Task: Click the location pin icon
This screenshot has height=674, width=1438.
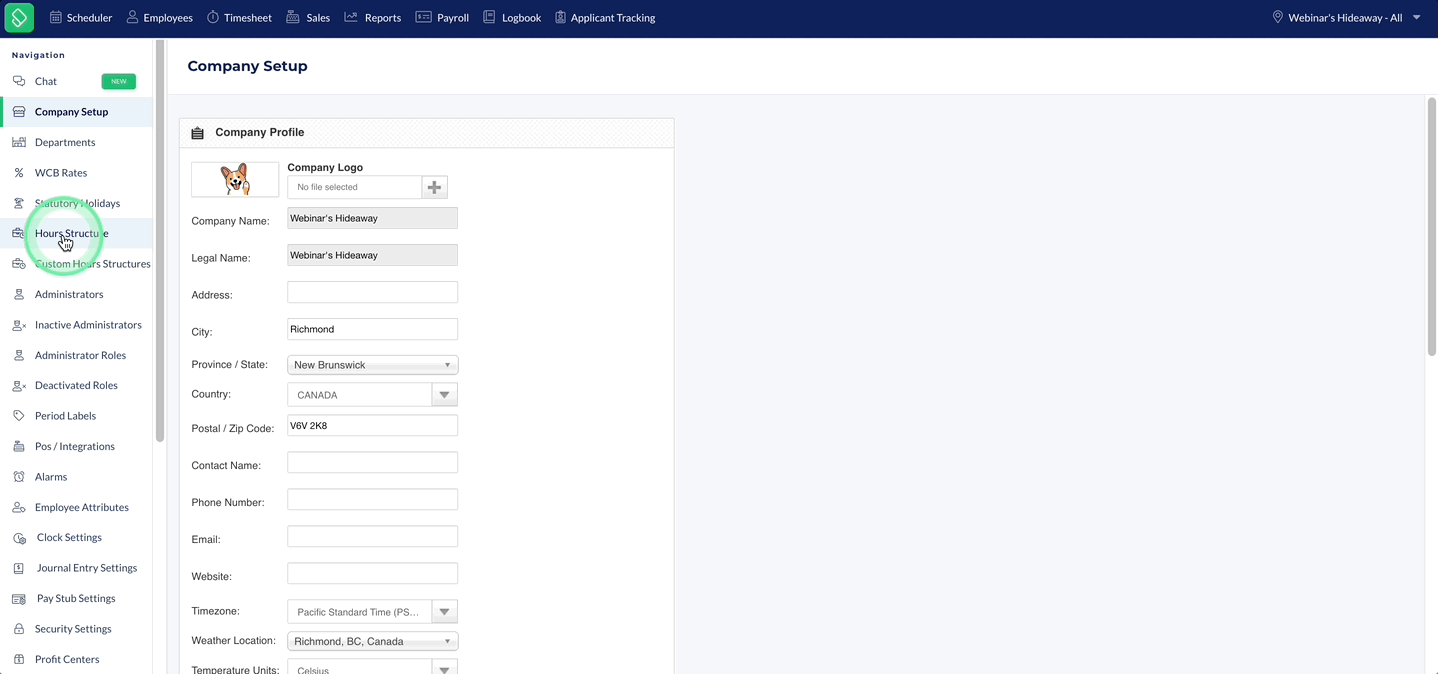Action: tap(1277, 17)
